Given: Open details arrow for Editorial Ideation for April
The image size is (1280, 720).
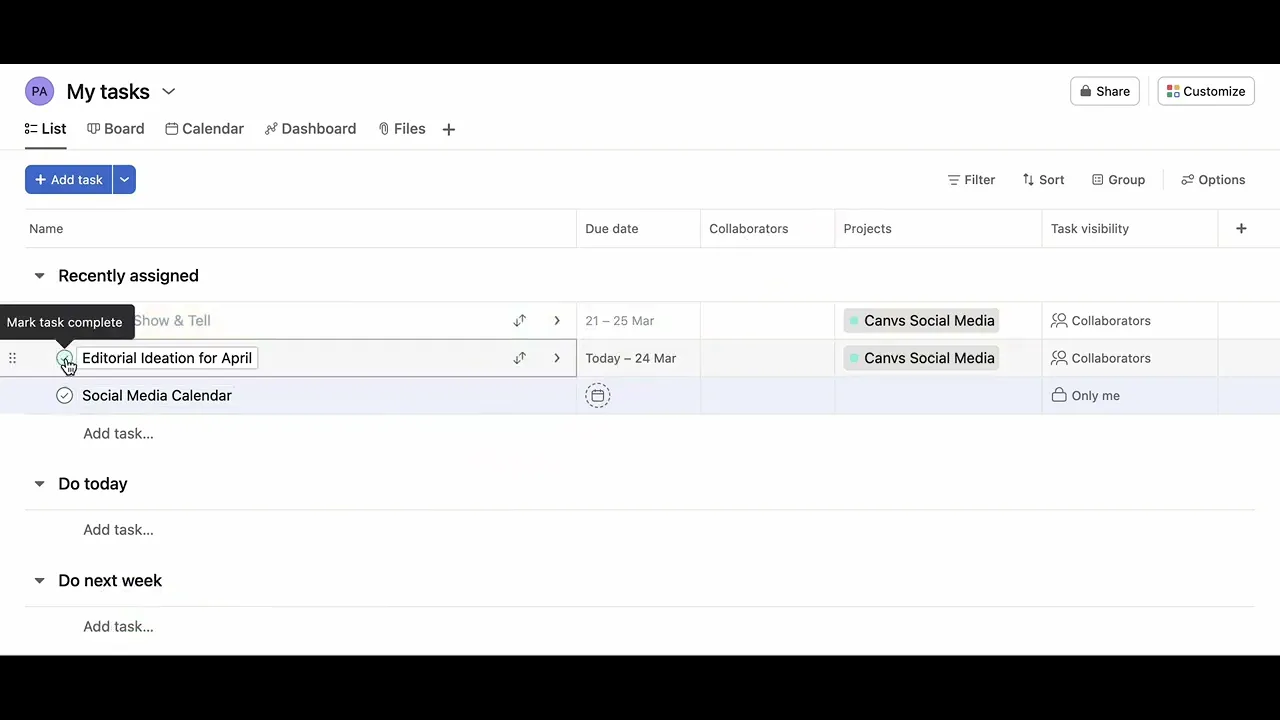Looking at the screenshot, I should click(557, 358).
